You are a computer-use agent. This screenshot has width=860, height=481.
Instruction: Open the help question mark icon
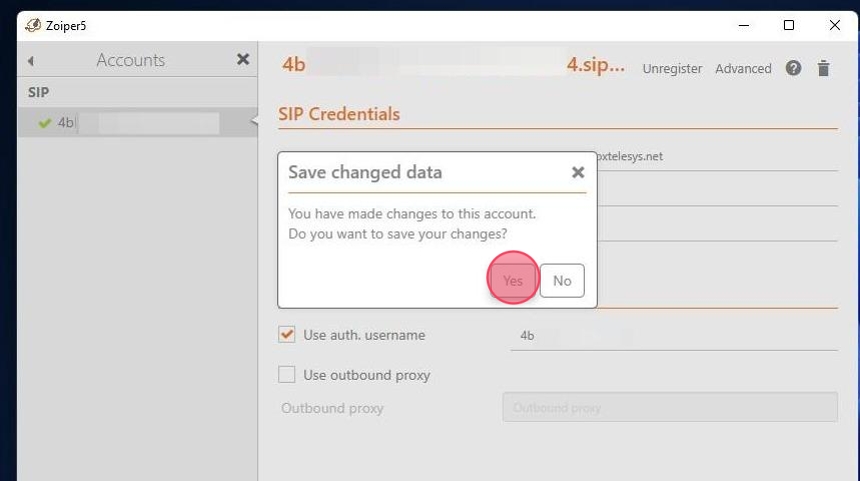point(793,68)
